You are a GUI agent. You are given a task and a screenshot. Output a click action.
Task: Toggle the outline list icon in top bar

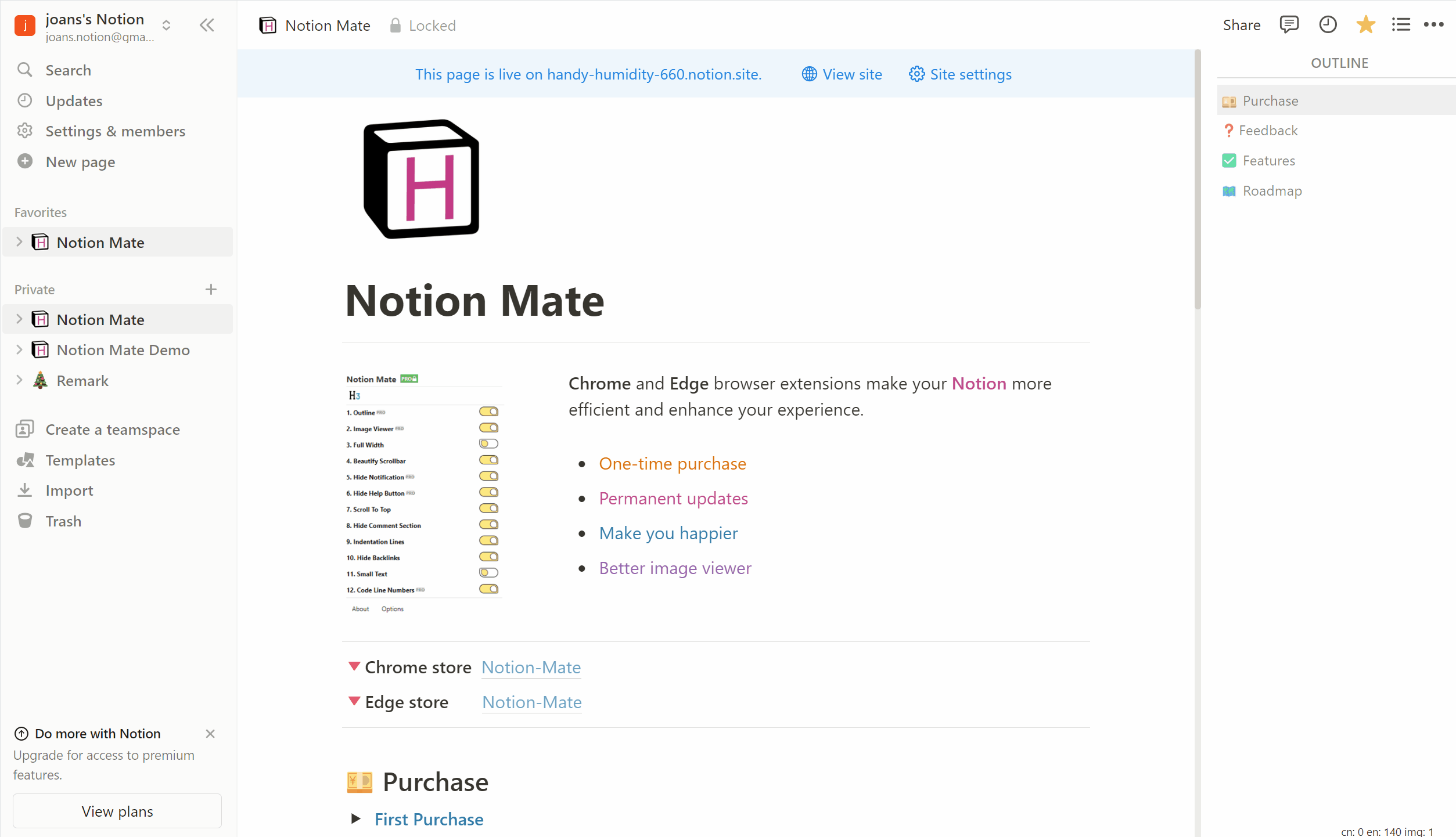1401,24
